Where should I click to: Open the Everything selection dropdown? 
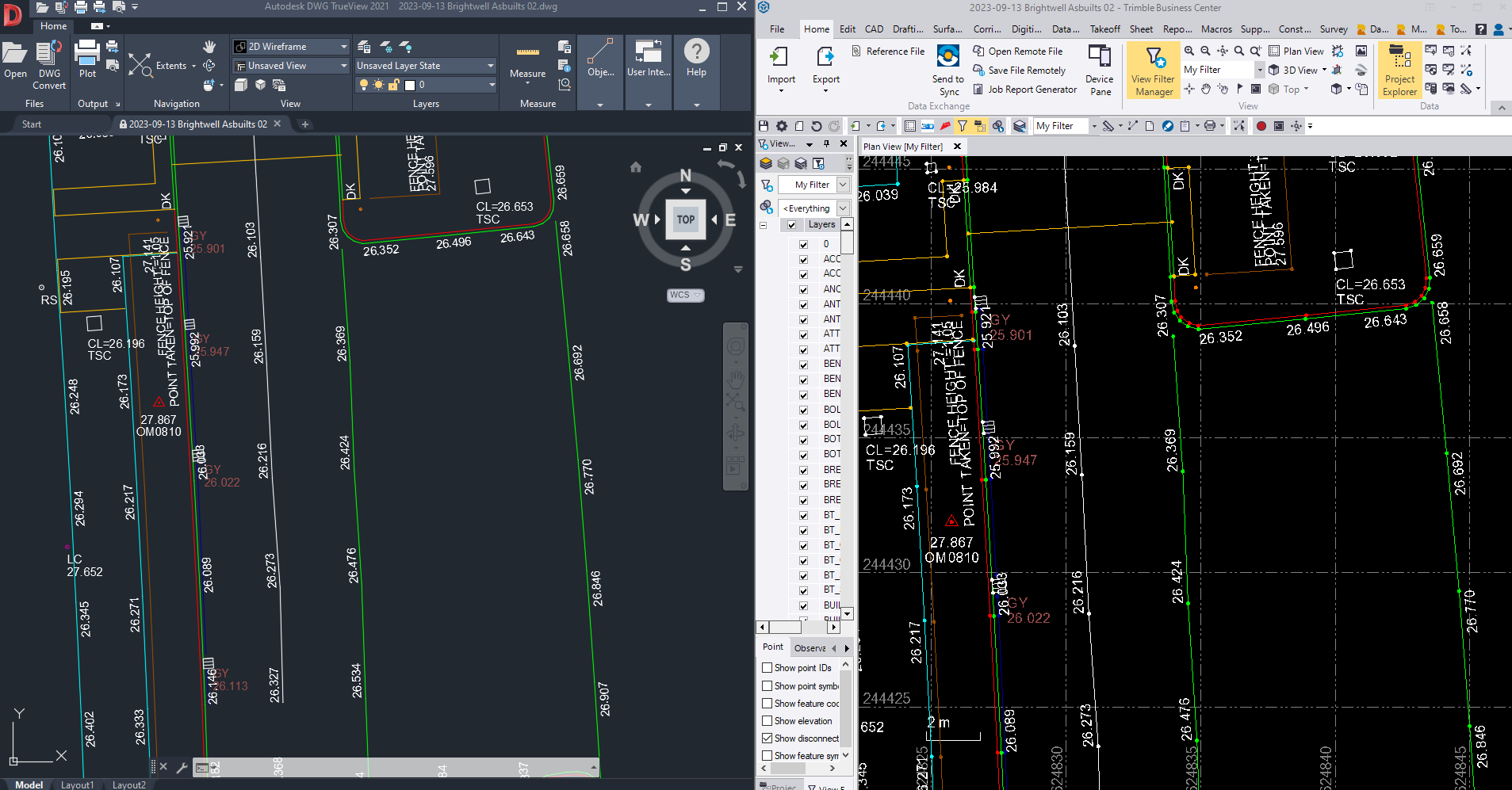(x=843, y=208)
